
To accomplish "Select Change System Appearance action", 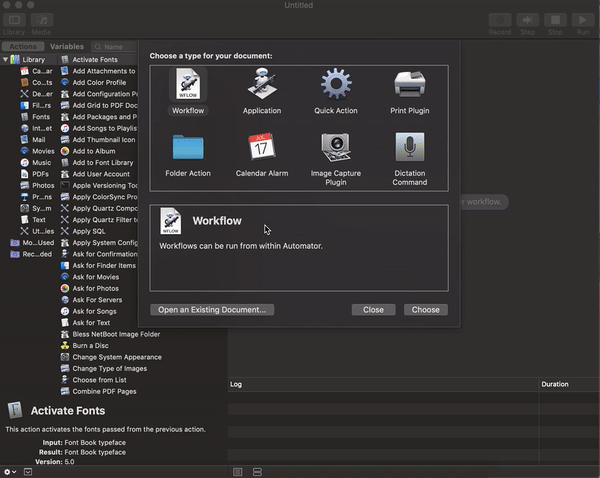I will (117, 357).
